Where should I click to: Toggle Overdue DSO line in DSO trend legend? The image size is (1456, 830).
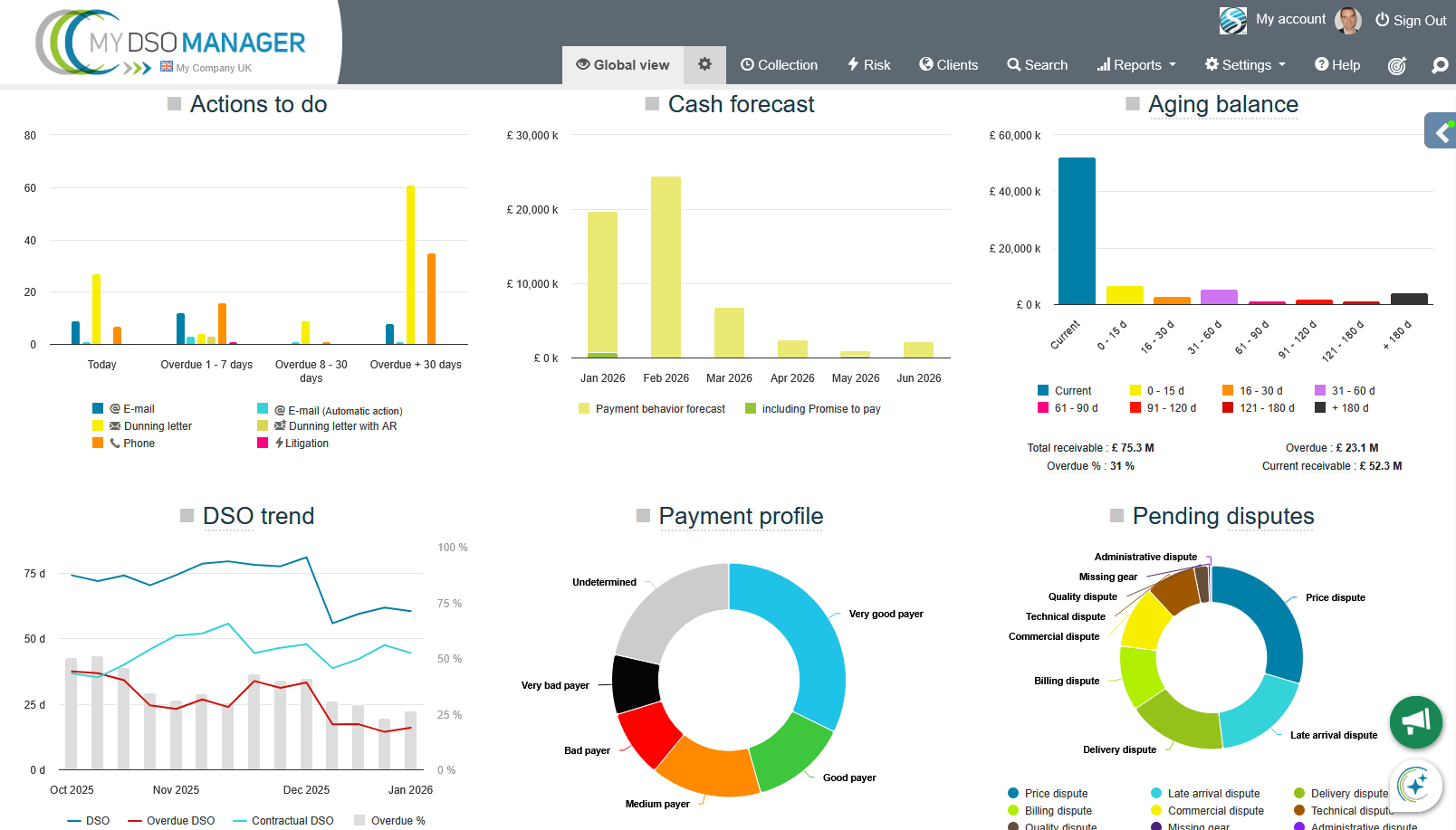coord(171,820)
